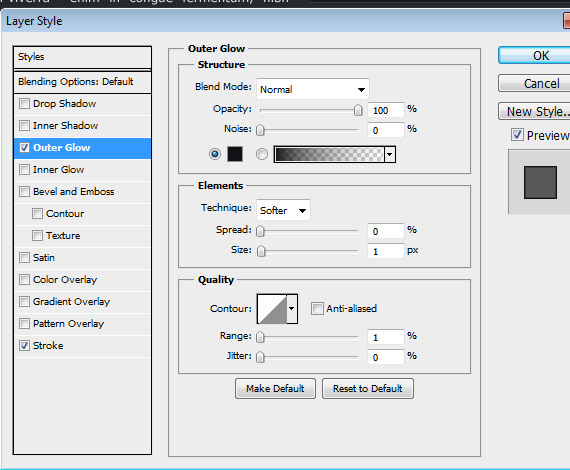This screenshot has height=470, width=570.
Task: Click the Spread value field
Action: 386,231
